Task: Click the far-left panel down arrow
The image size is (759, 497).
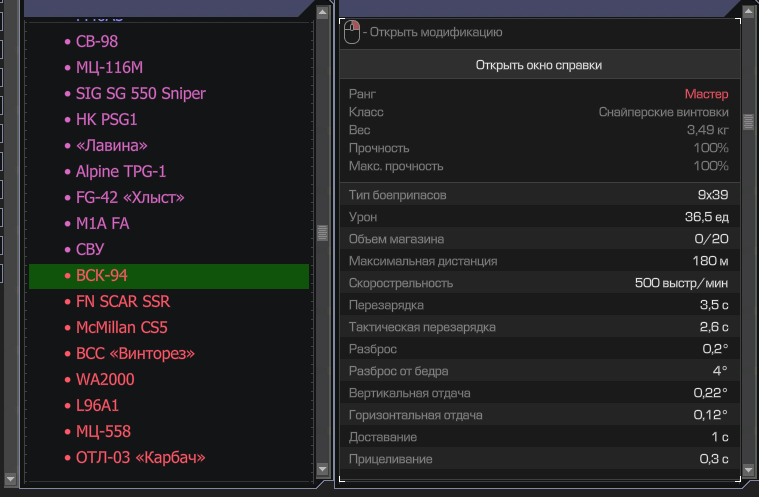Action: (10, 479)
